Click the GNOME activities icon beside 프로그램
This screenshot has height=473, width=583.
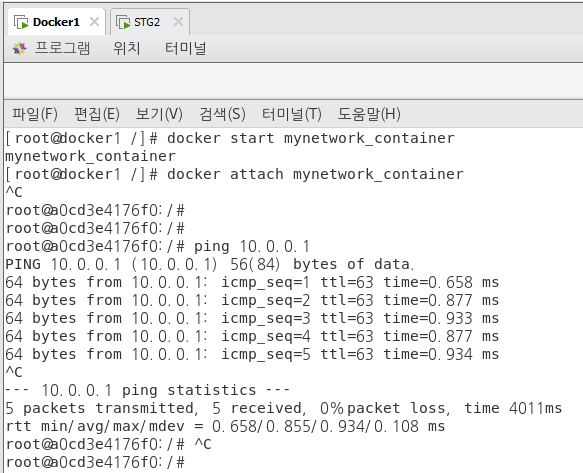coord(20,48)
